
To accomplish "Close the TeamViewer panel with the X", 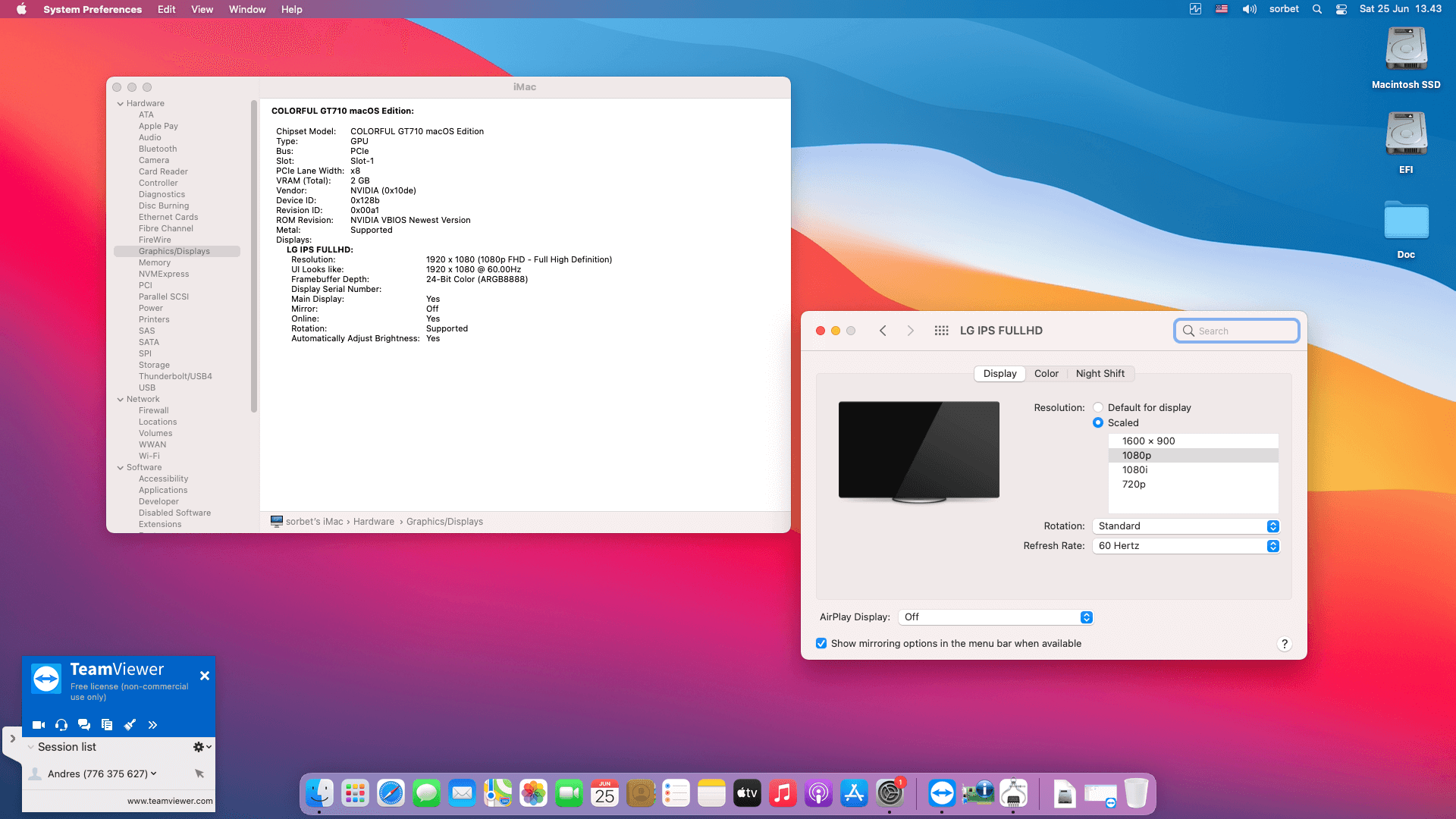I will [205, 676].
